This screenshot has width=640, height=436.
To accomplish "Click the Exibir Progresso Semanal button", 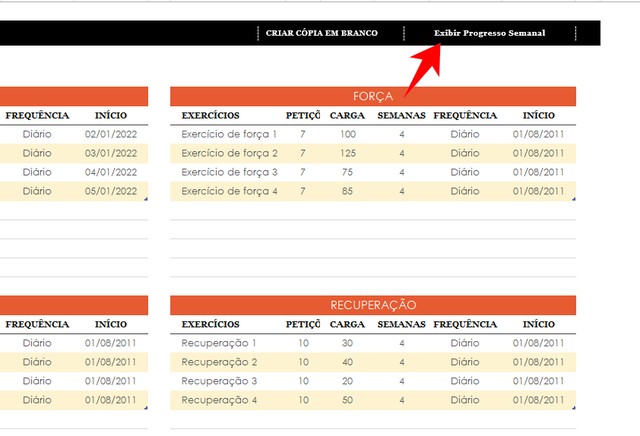I will (x=489, y=33).
